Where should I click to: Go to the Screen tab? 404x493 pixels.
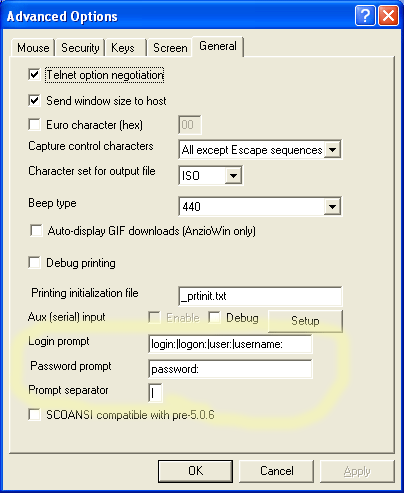pos(170,48)
